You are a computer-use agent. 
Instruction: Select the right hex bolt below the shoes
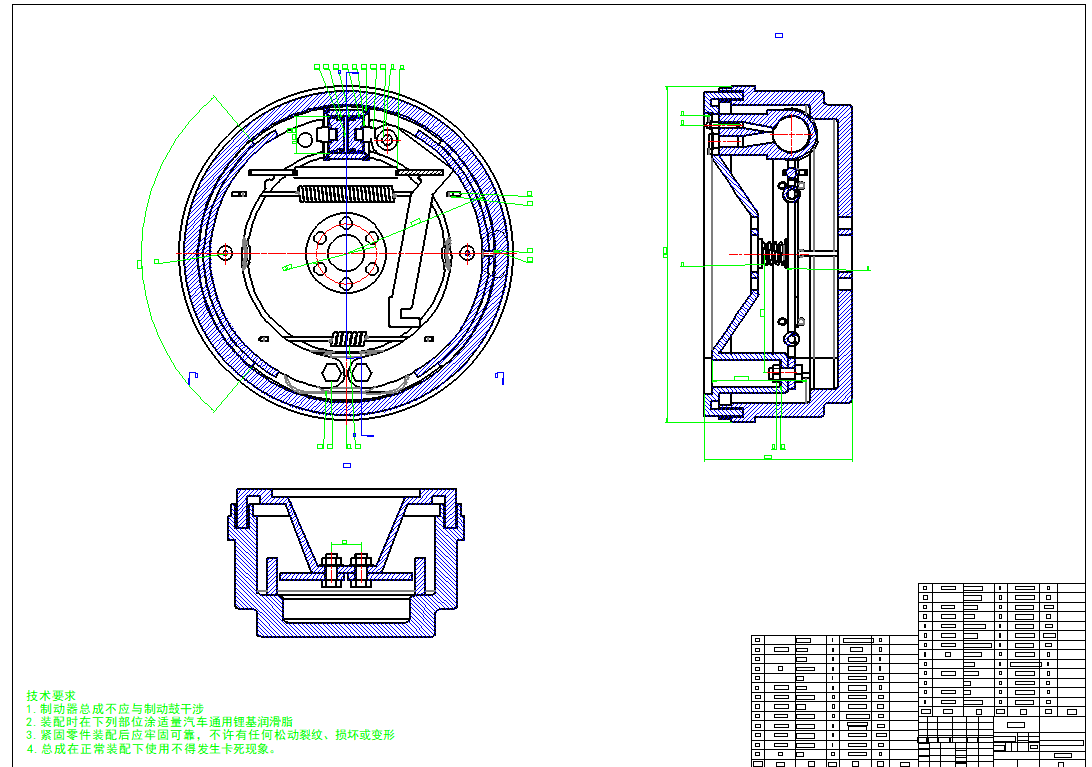361,373
